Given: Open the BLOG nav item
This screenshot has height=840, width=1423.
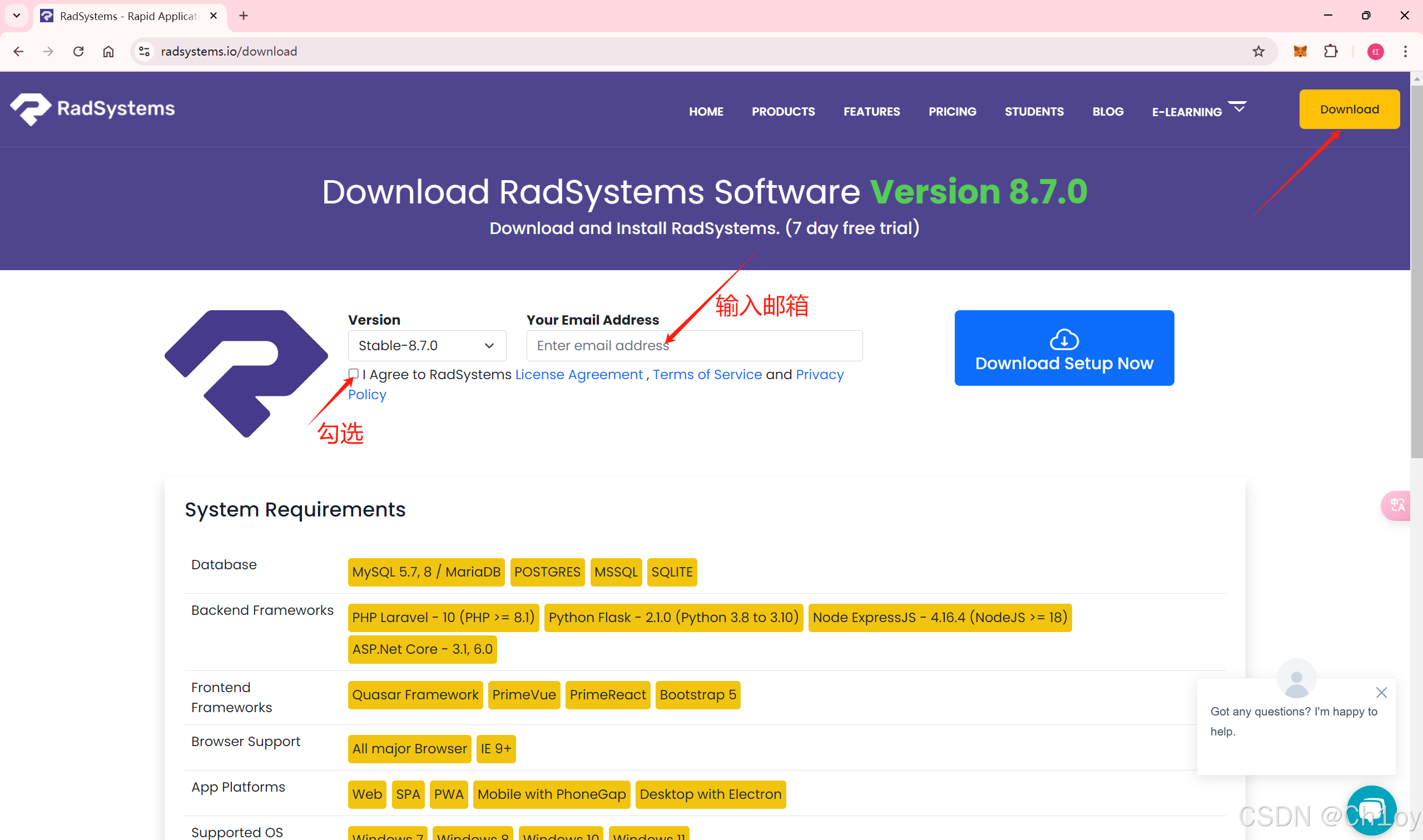Looking at the screenshot, I should 1108,112.
